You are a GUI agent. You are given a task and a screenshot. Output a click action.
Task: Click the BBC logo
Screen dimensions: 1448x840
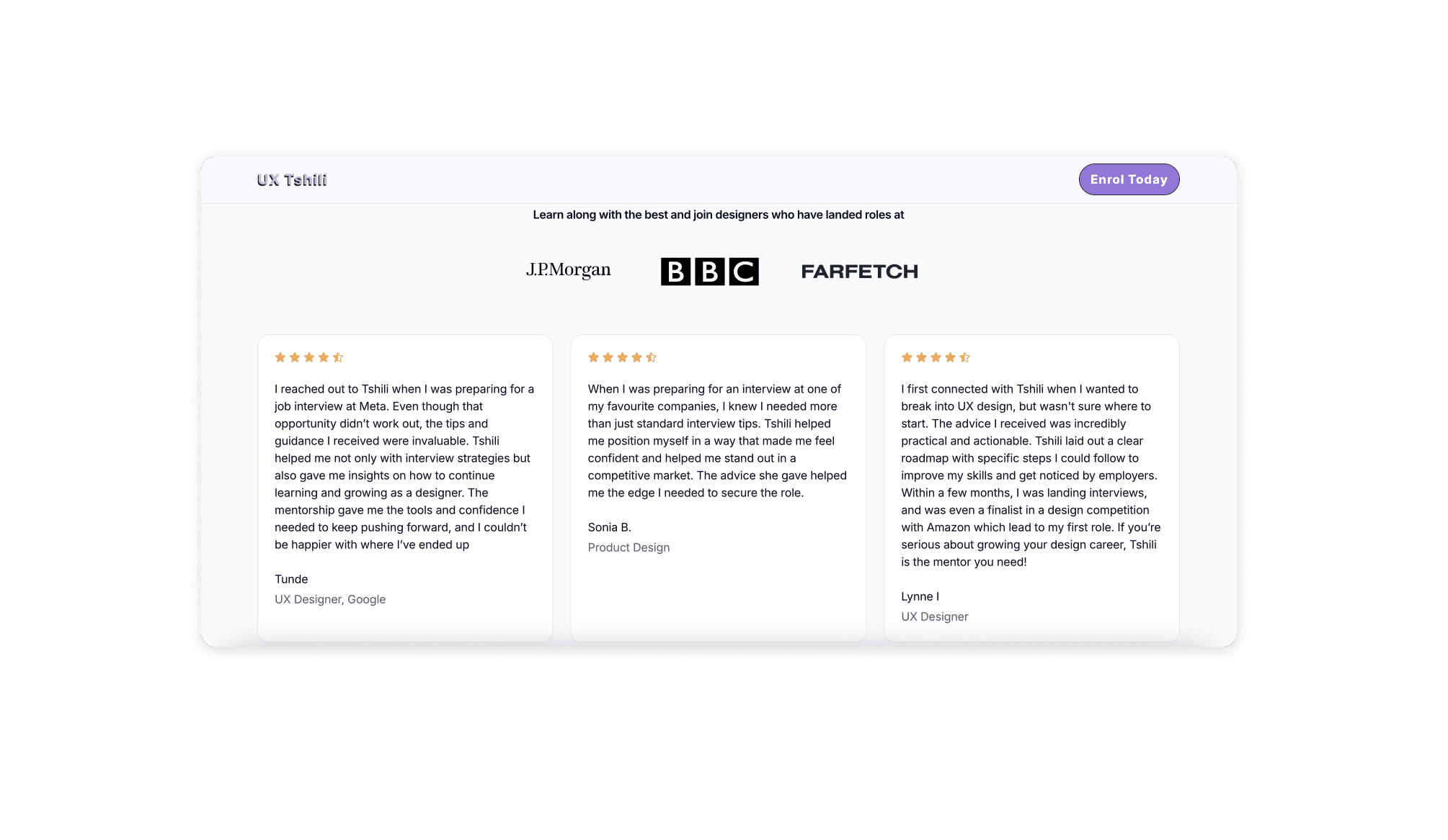coord(710,272)
